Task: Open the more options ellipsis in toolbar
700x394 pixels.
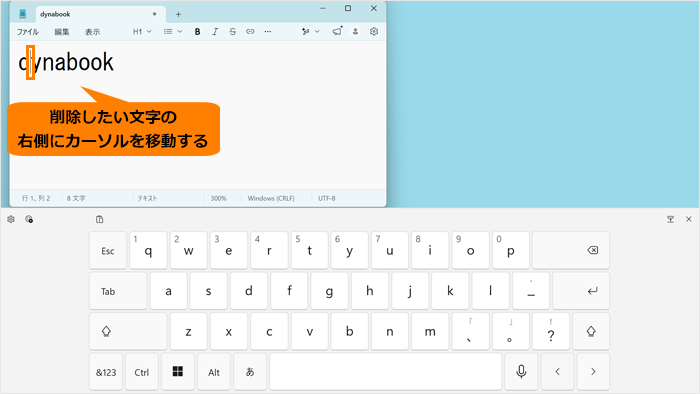Action: point(267,32)
